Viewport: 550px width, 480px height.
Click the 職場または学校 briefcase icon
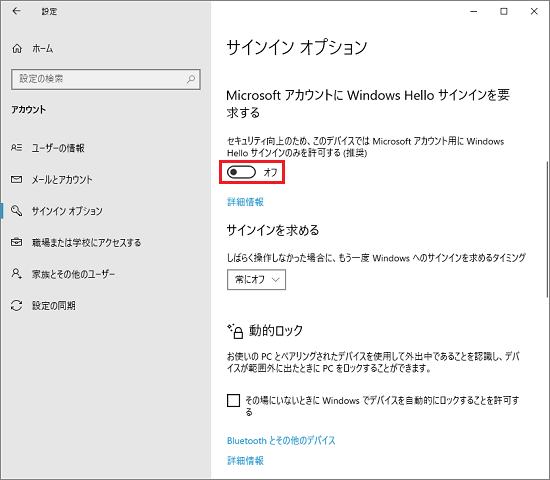pos(16,242)
